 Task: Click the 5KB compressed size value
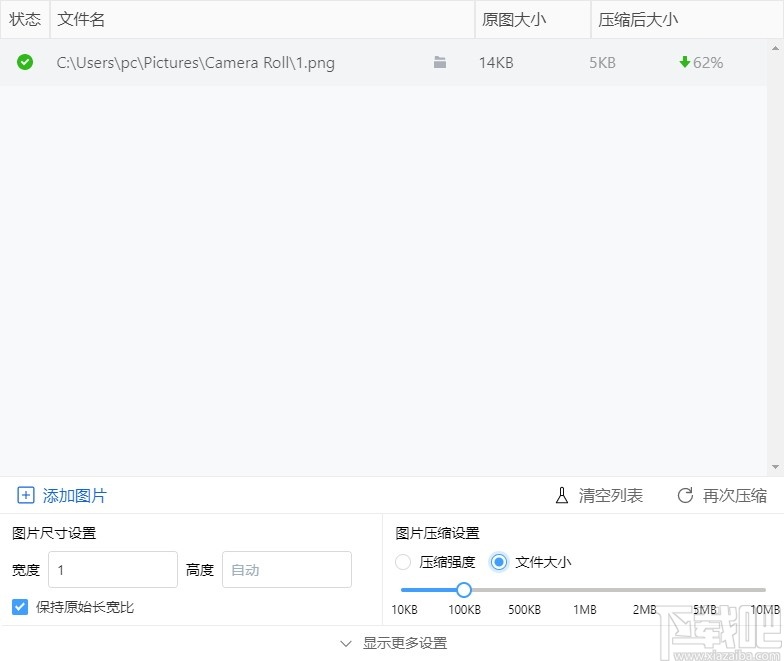click(602, 62)
